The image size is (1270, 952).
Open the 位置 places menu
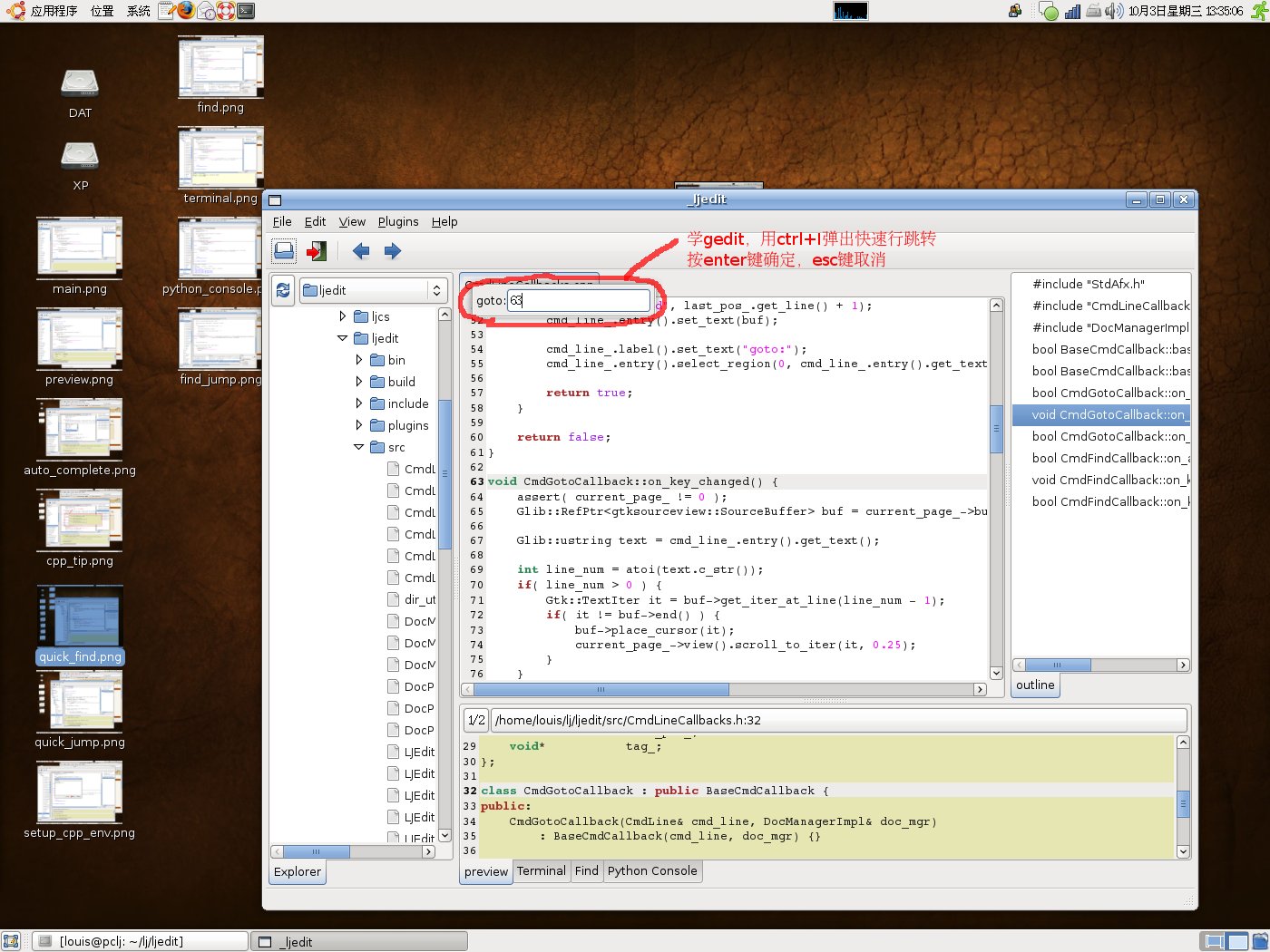pos(103,11)
